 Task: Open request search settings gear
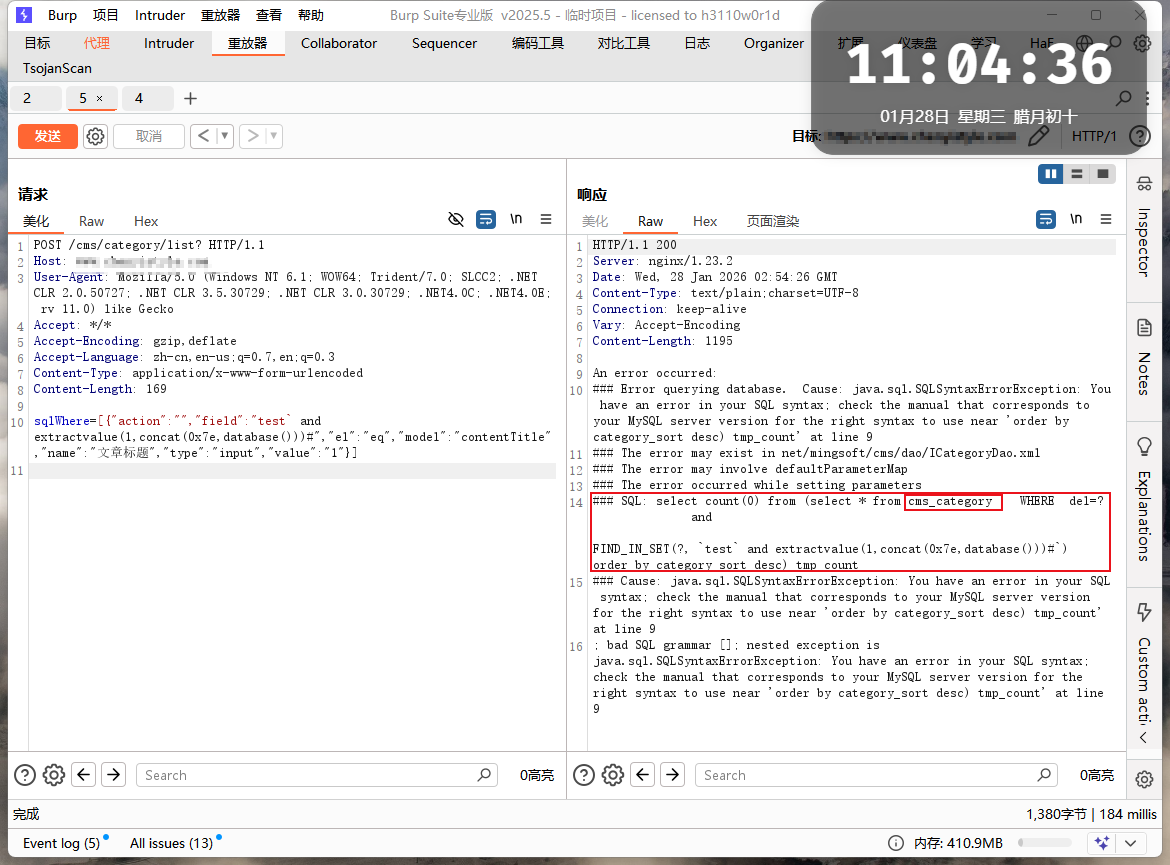click(x=54, y=775)
